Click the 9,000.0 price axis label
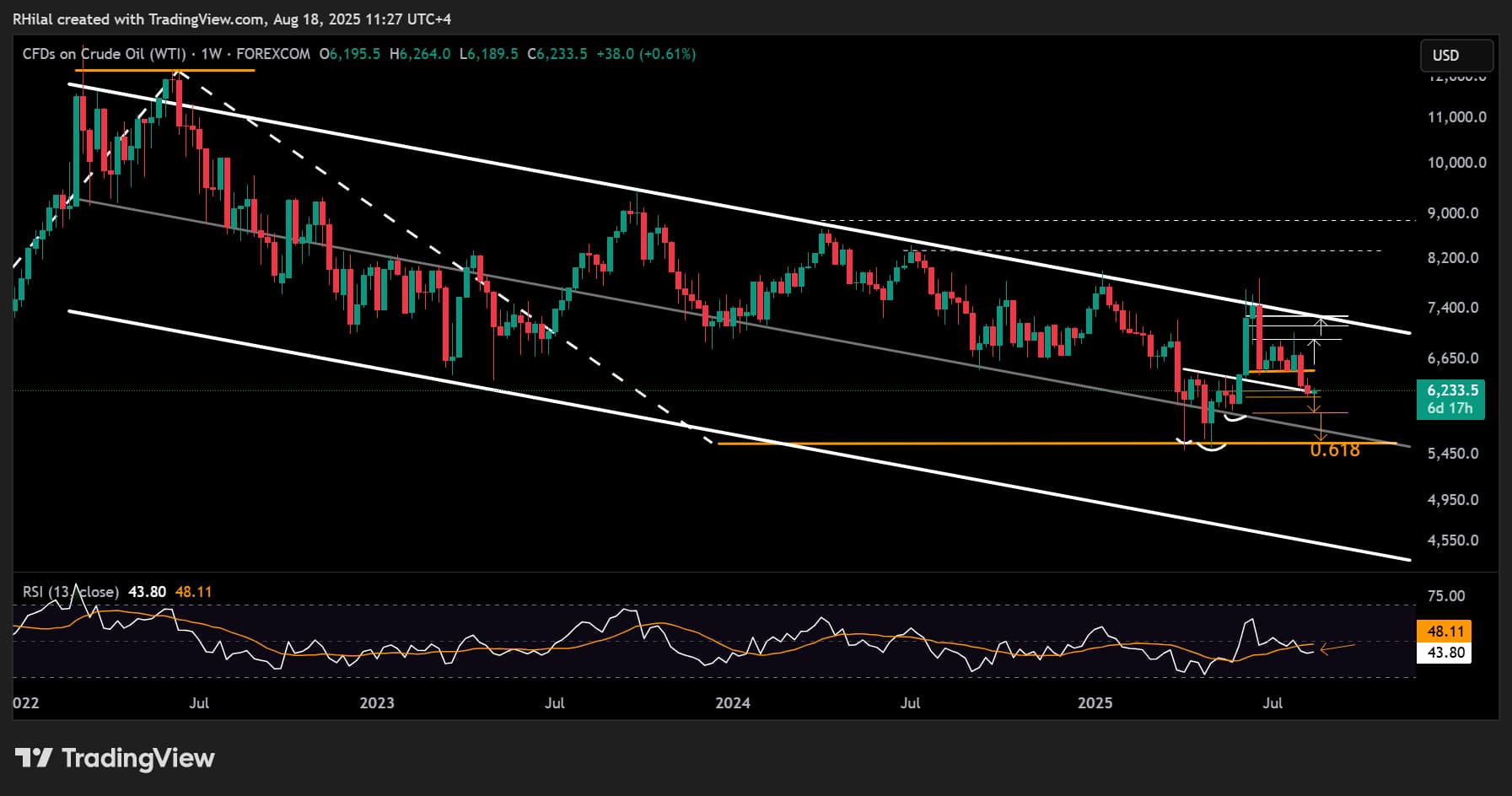The height and width of the screenshot is (796, 1512). click(1453, 213)
